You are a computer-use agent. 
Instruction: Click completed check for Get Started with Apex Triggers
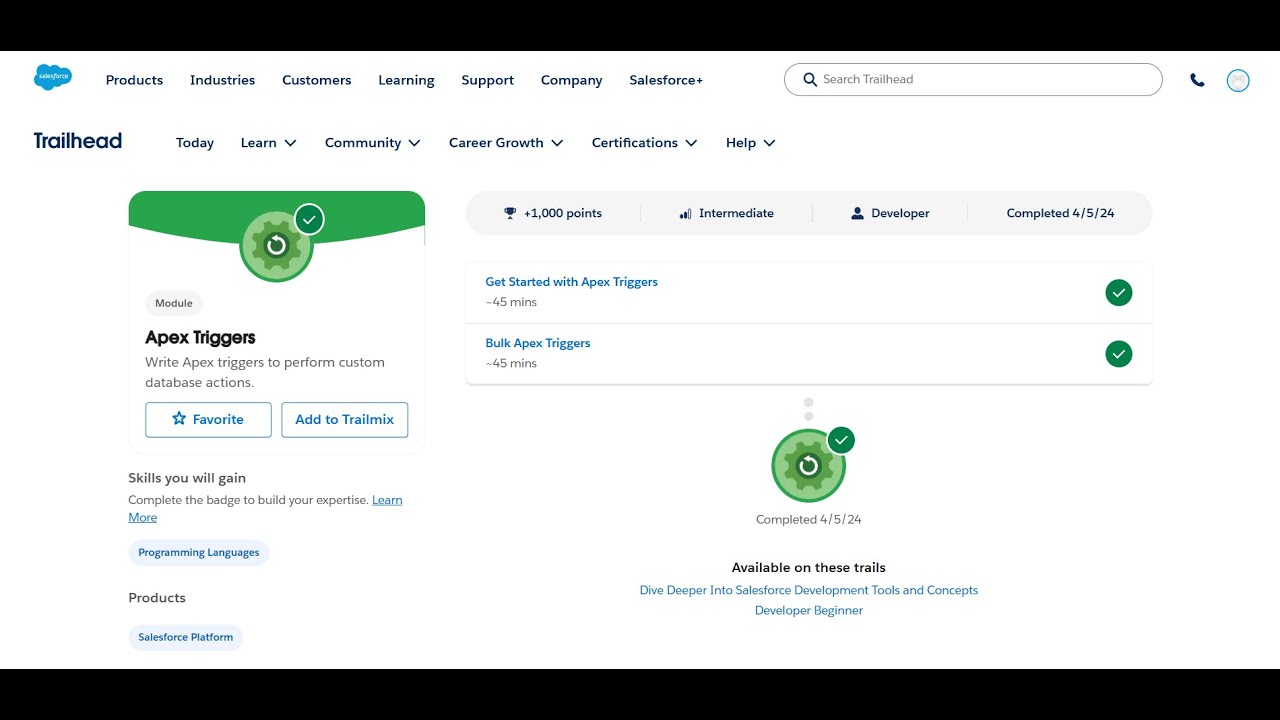[1119, 292]
